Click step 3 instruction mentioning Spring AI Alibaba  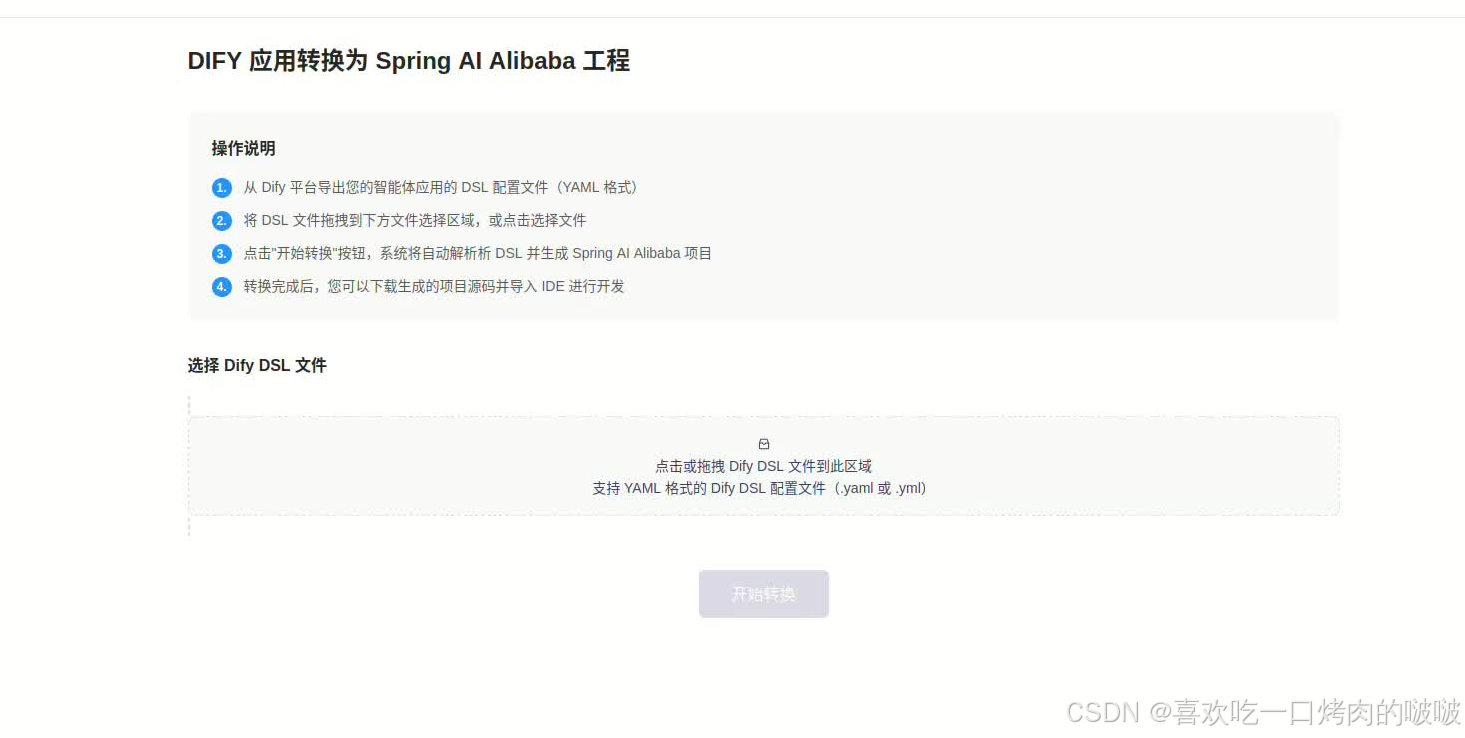(478, 253)
